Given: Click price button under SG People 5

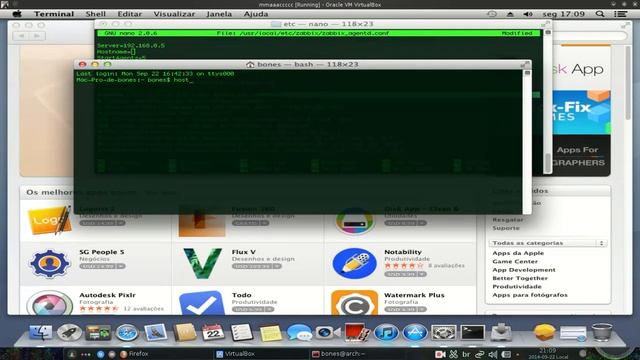Looking at the screenshot, I should click(102, 266).
